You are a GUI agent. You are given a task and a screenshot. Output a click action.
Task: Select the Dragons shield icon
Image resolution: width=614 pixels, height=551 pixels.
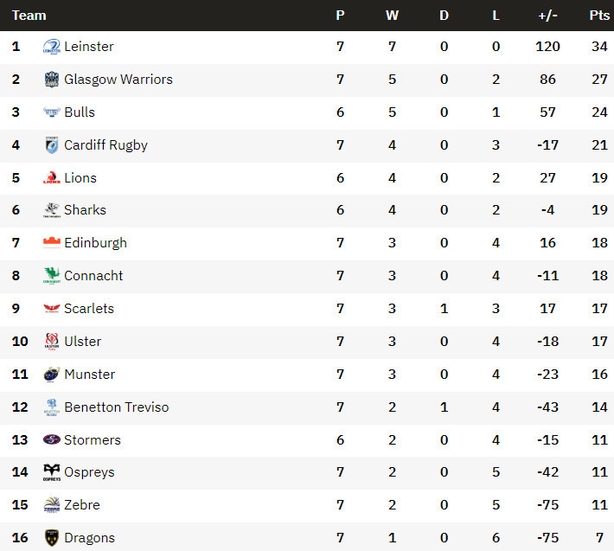pyautogui.click(x=52, y=538)
